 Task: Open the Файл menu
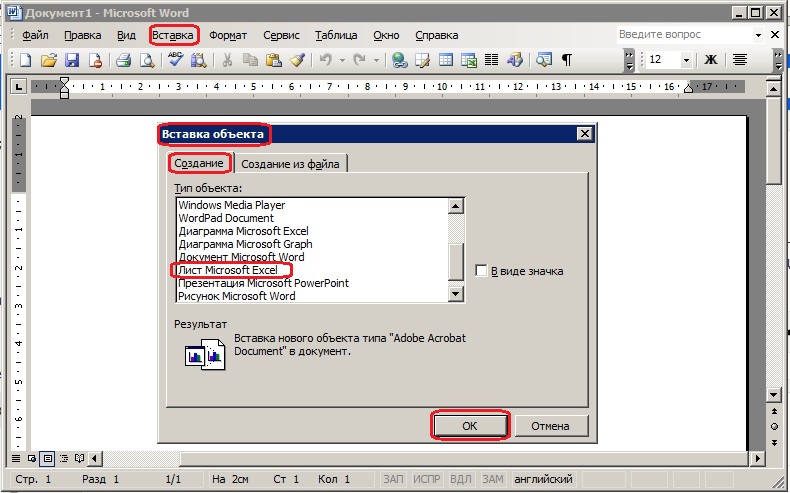(x=35, y=35)
